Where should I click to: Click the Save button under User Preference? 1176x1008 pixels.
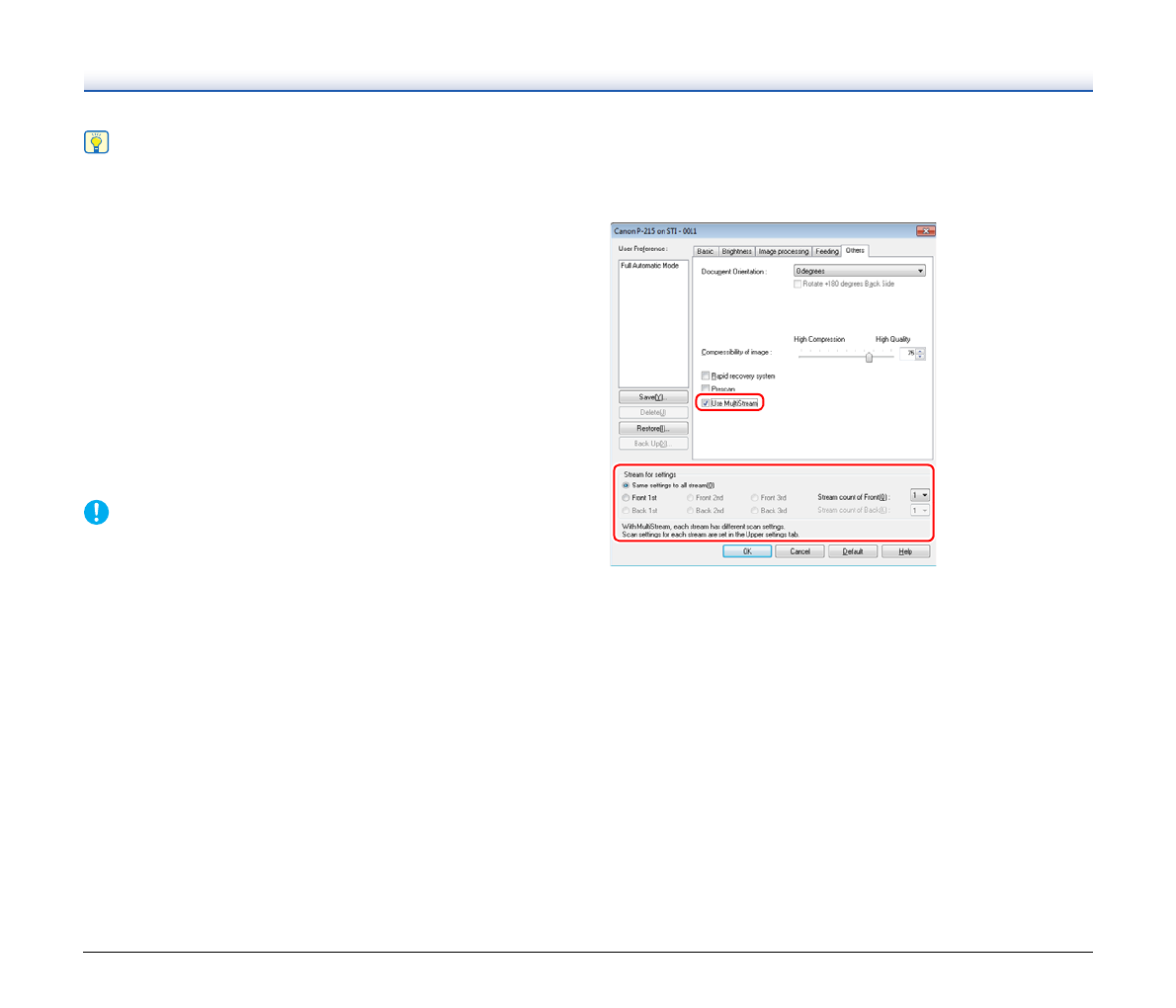pos(653,397)
